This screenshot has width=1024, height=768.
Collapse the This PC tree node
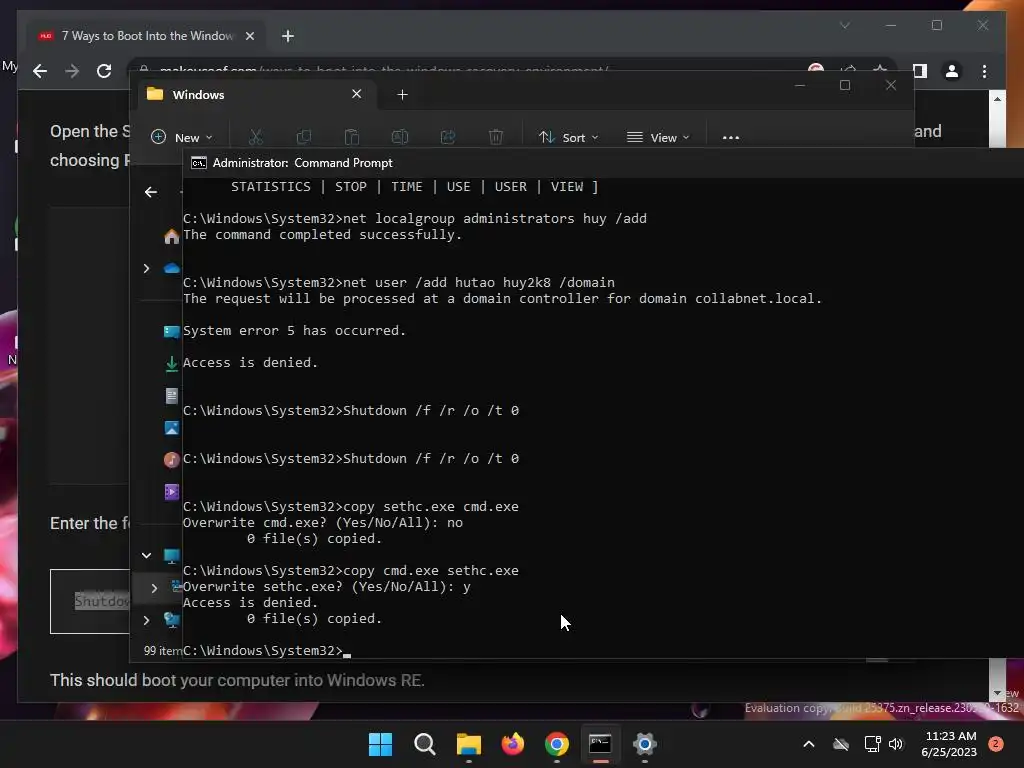[x=146, y=556]
